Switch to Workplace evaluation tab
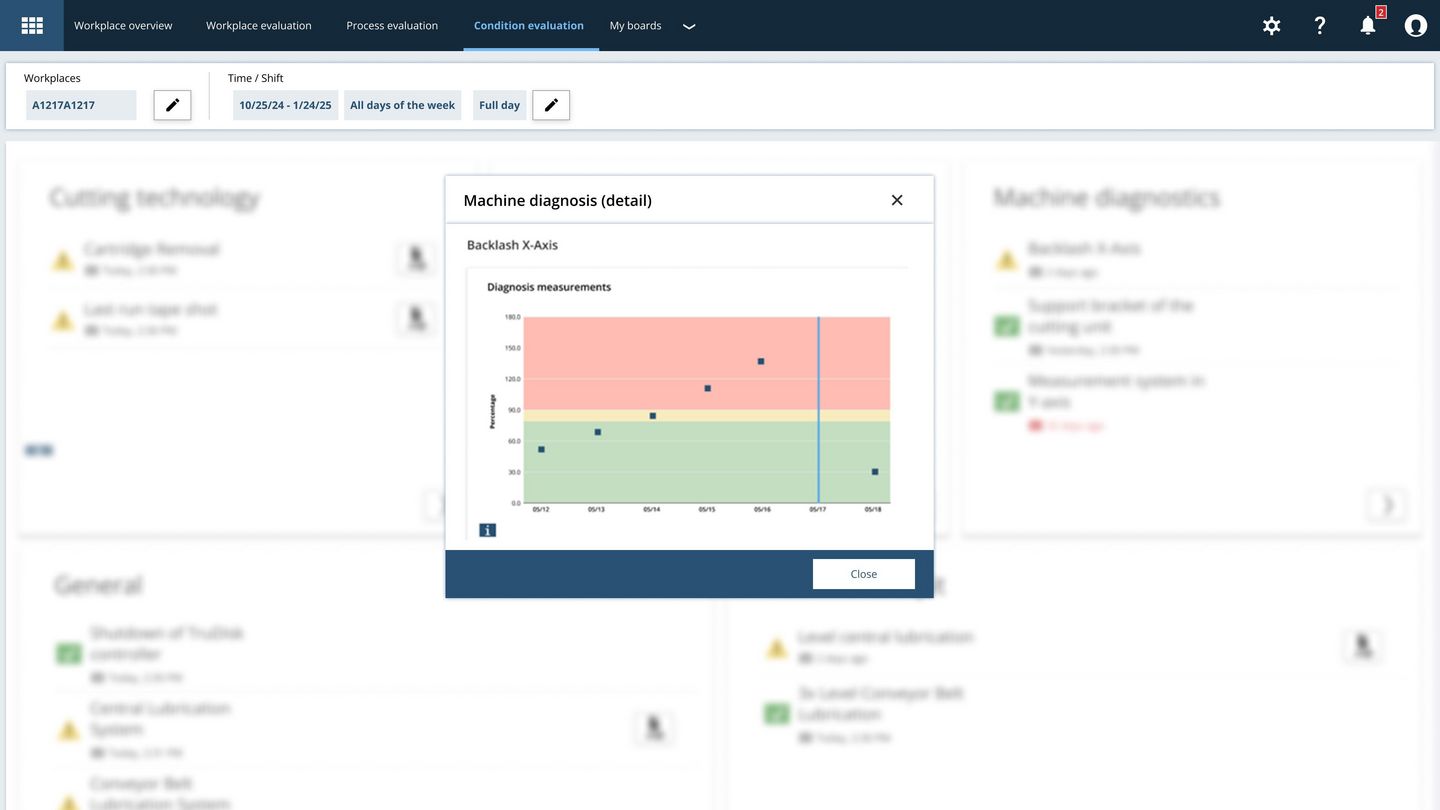The height and width of the screenshot is (810, 1440). pos(259,26)
